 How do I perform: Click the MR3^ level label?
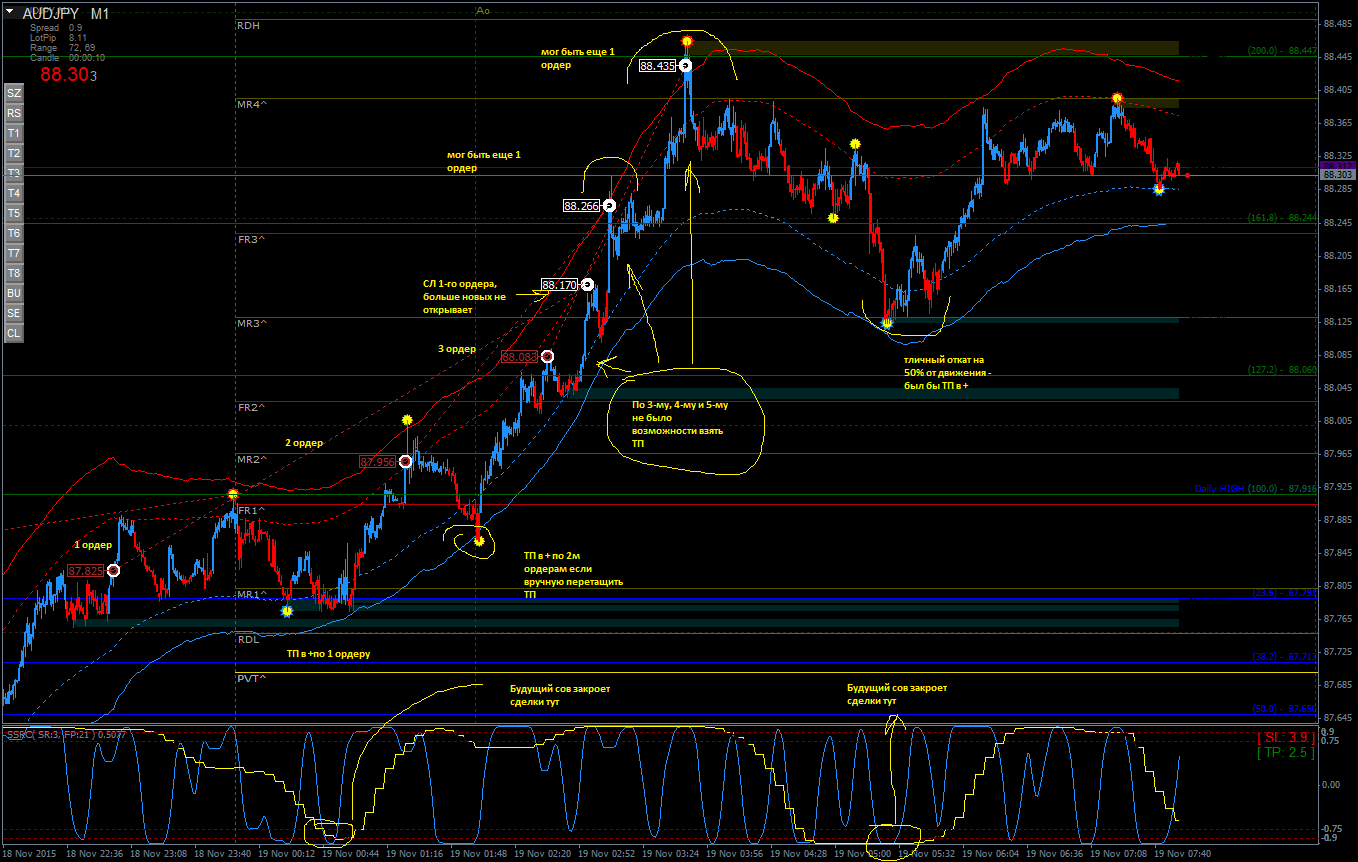[252, 324]
